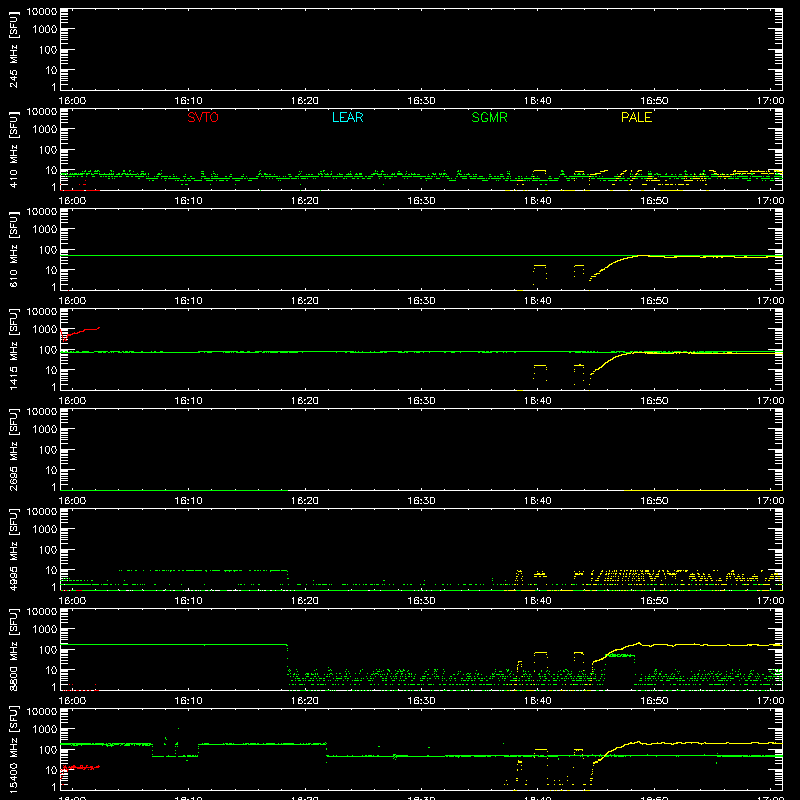Select the 15400 MHz [SFU] axis title

13,749
